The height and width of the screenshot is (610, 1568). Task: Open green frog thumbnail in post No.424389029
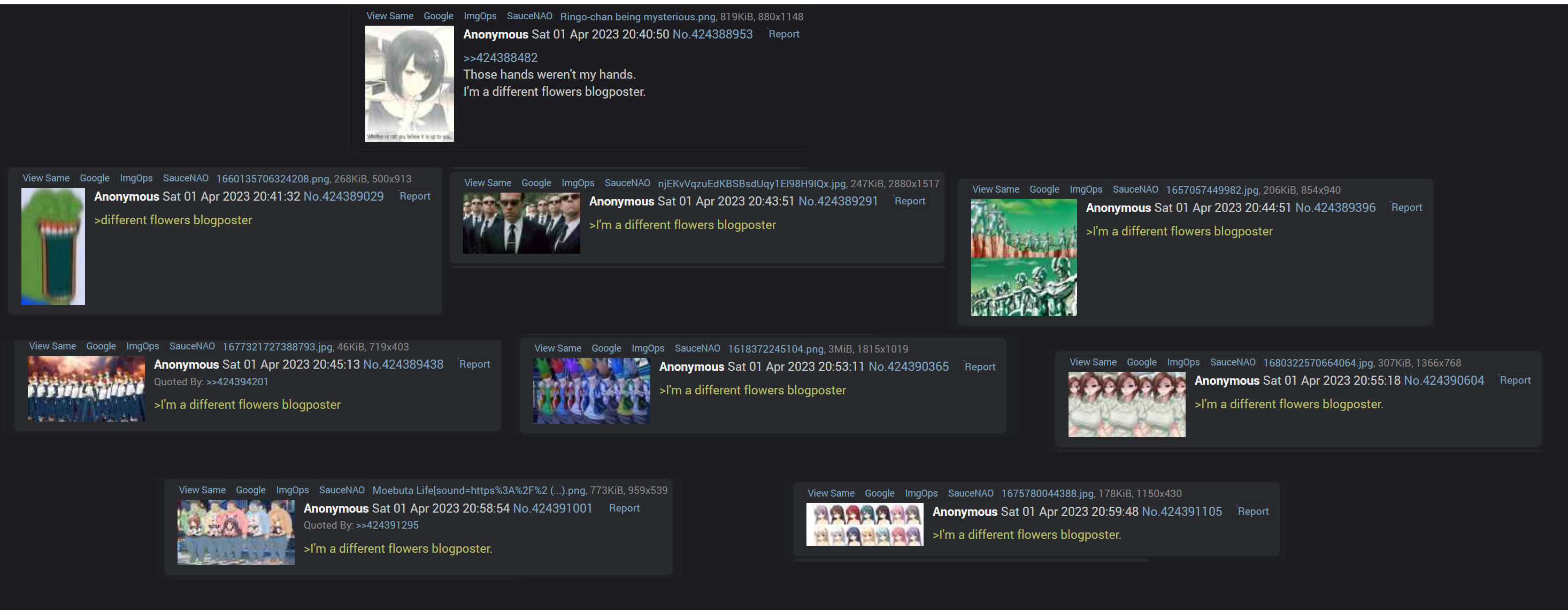53,246
